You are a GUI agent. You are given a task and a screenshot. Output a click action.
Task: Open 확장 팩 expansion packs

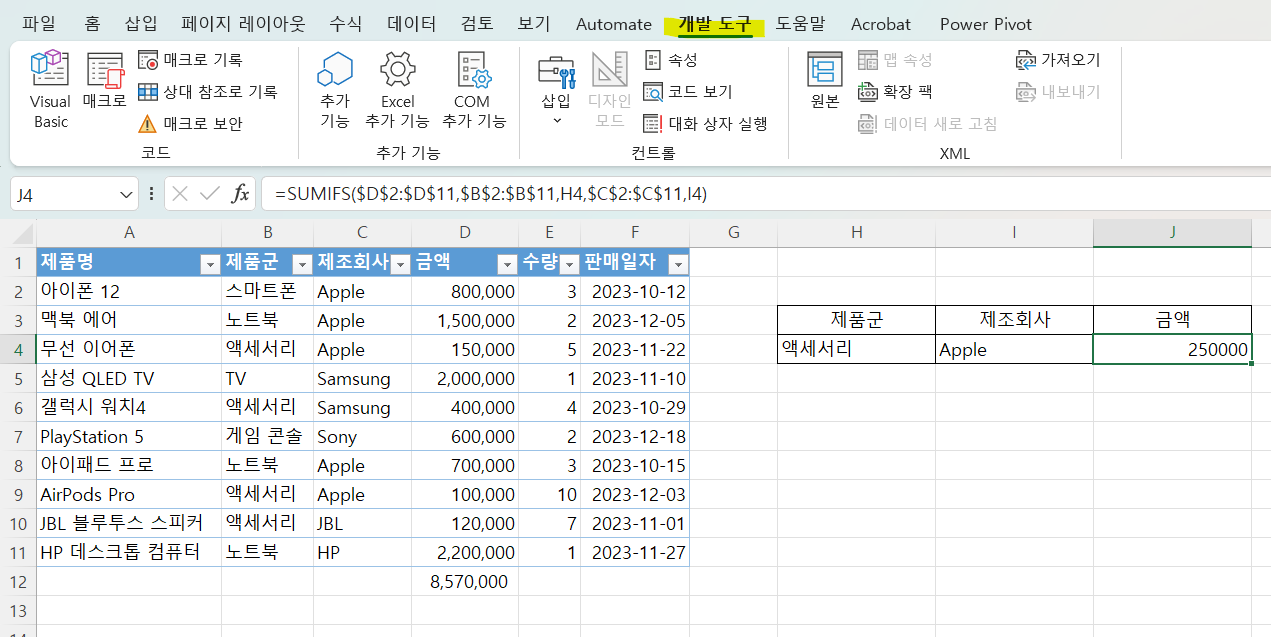(895, 92)
